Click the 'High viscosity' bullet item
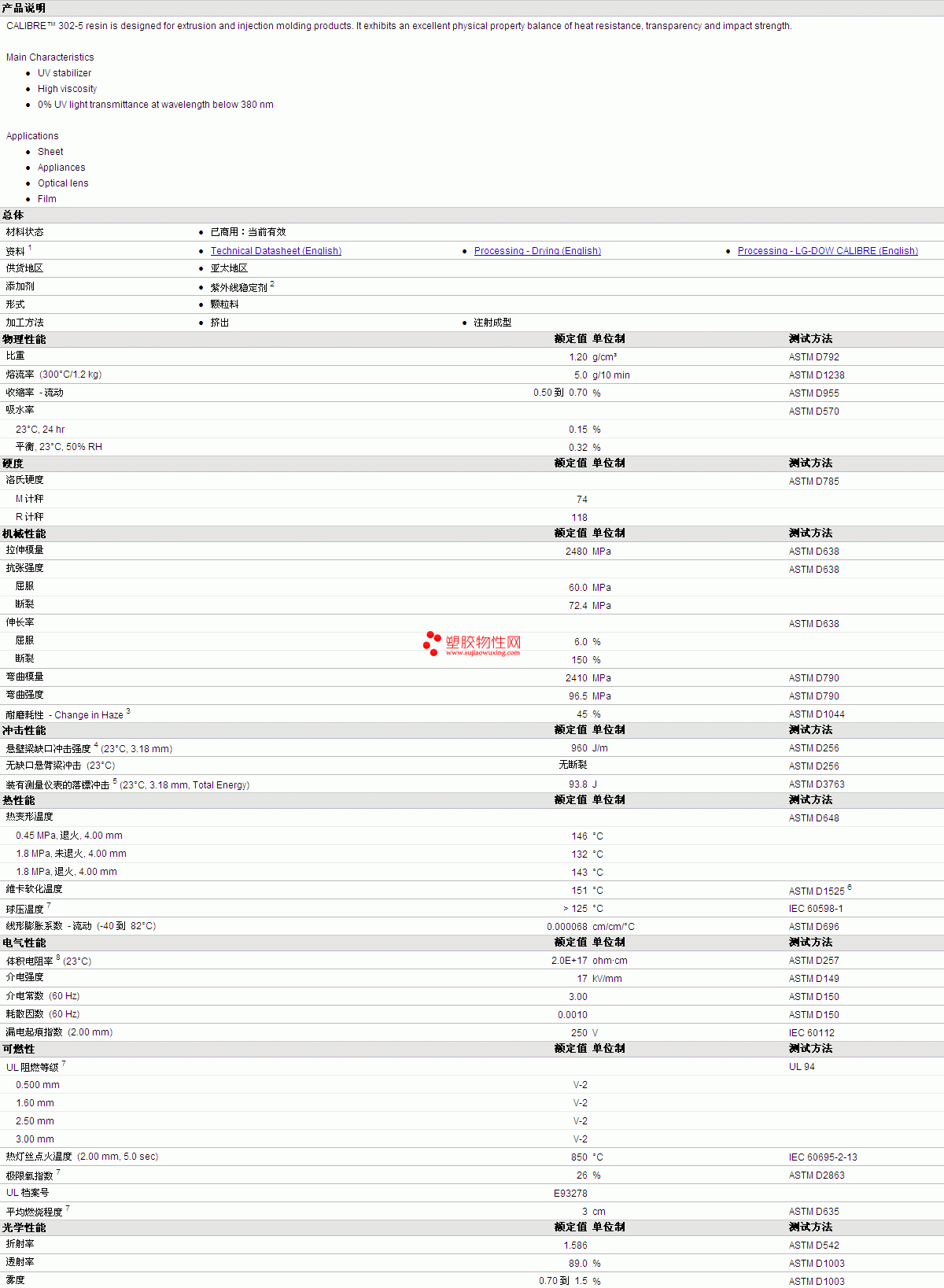944x1288 pixels. 68,89
